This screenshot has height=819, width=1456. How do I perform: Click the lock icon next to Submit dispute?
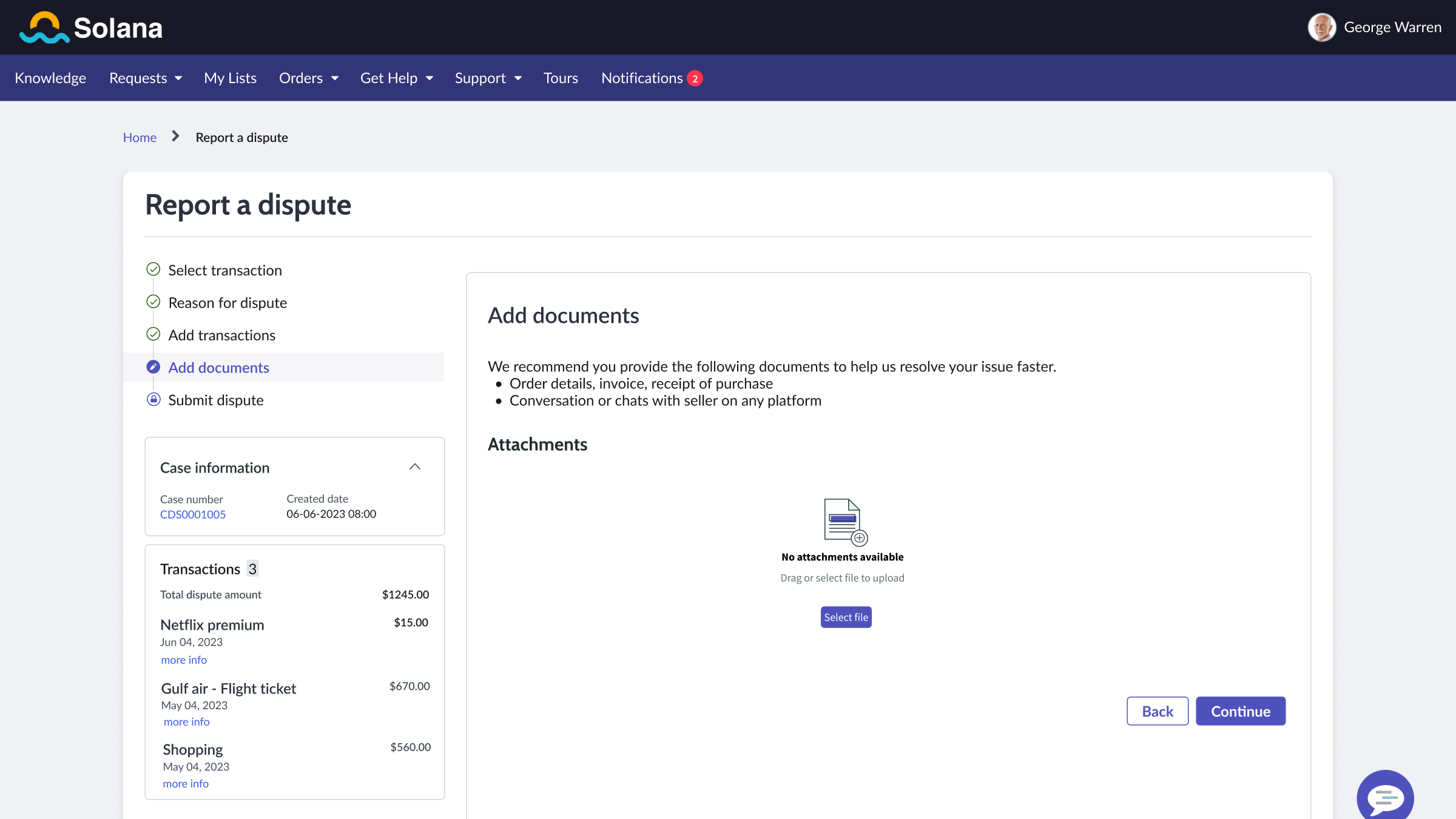click(153, 399)
